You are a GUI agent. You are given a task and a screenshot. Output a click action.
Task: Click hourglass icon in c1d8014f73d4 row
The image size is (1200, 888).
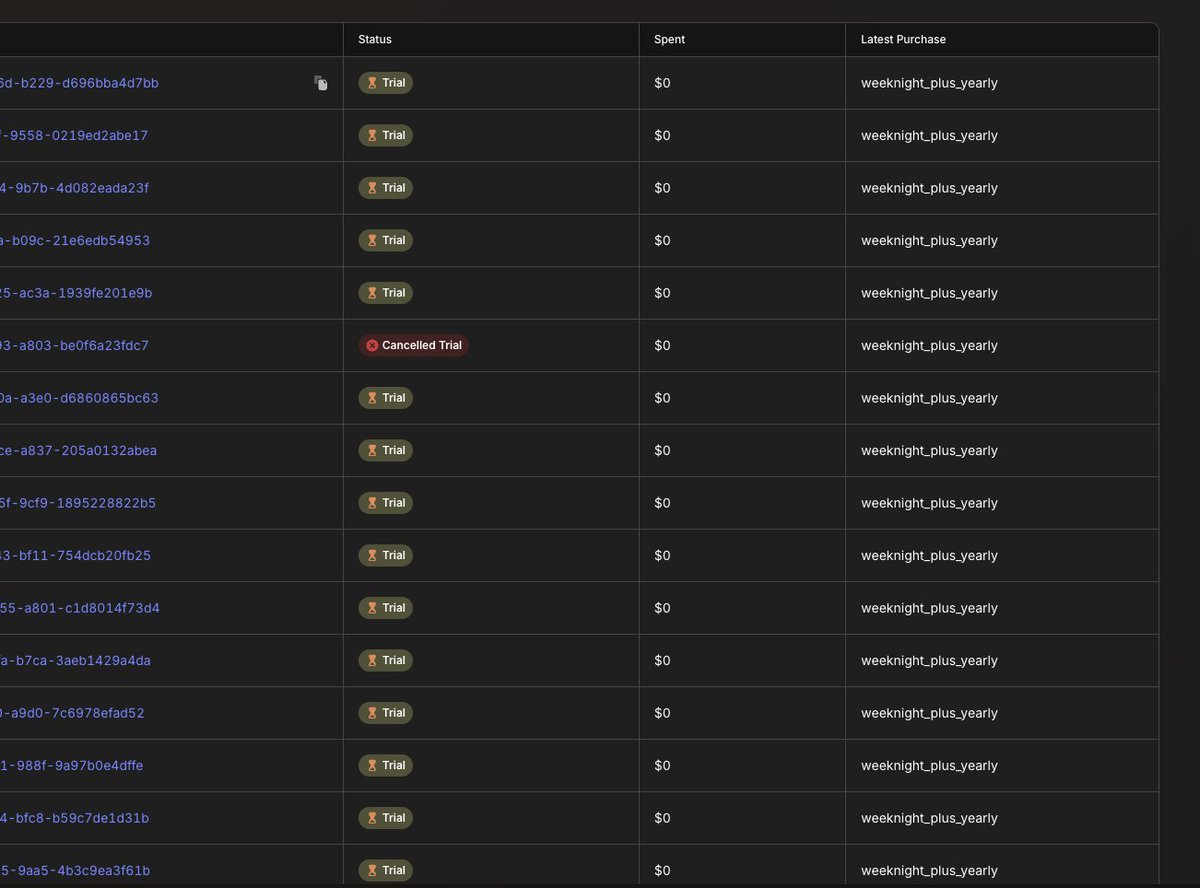pos(372,608)
